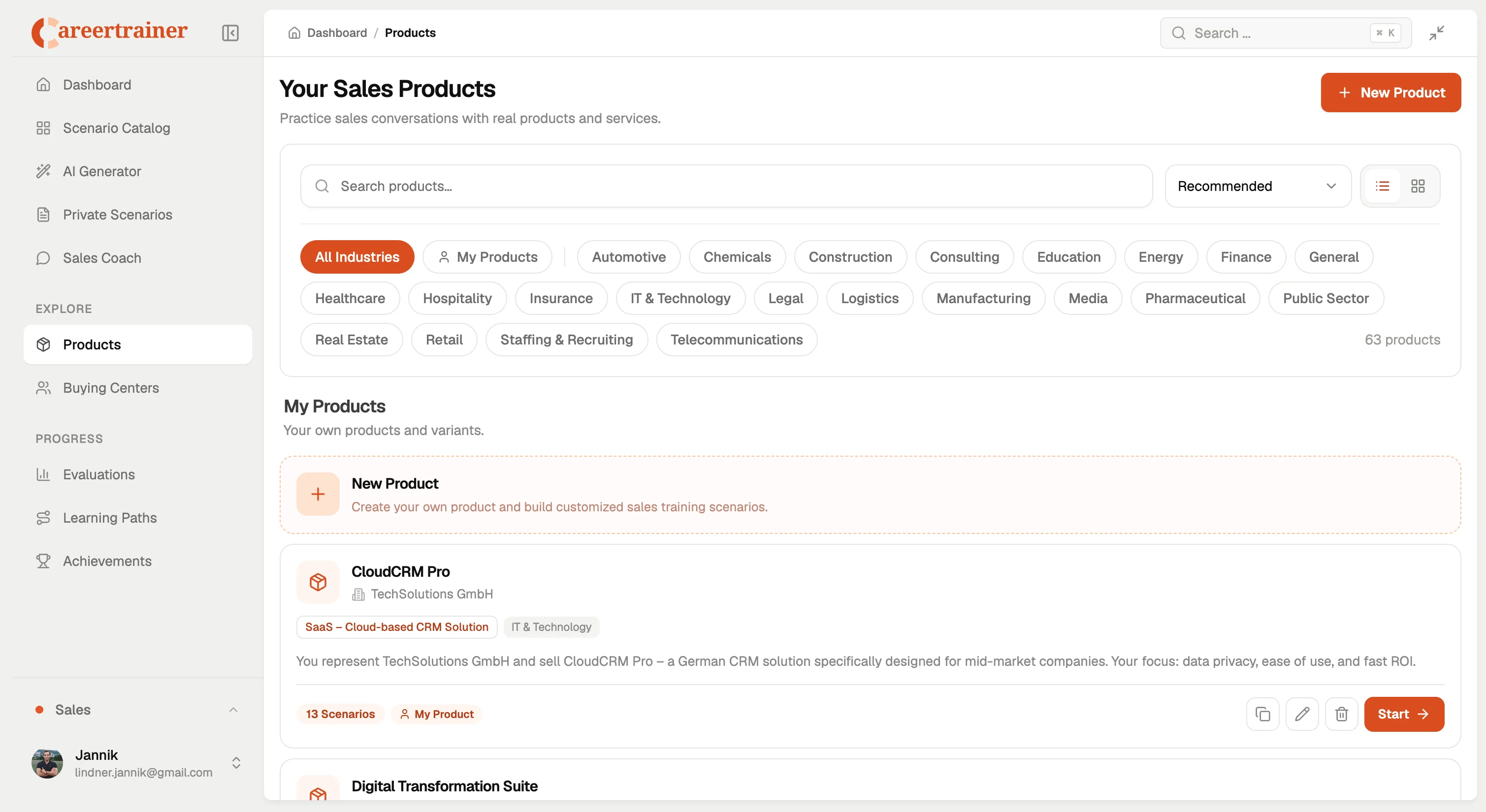Filter by Chemicals industry
Viewport: 1486px width, 812px height.
pos(737,256)
